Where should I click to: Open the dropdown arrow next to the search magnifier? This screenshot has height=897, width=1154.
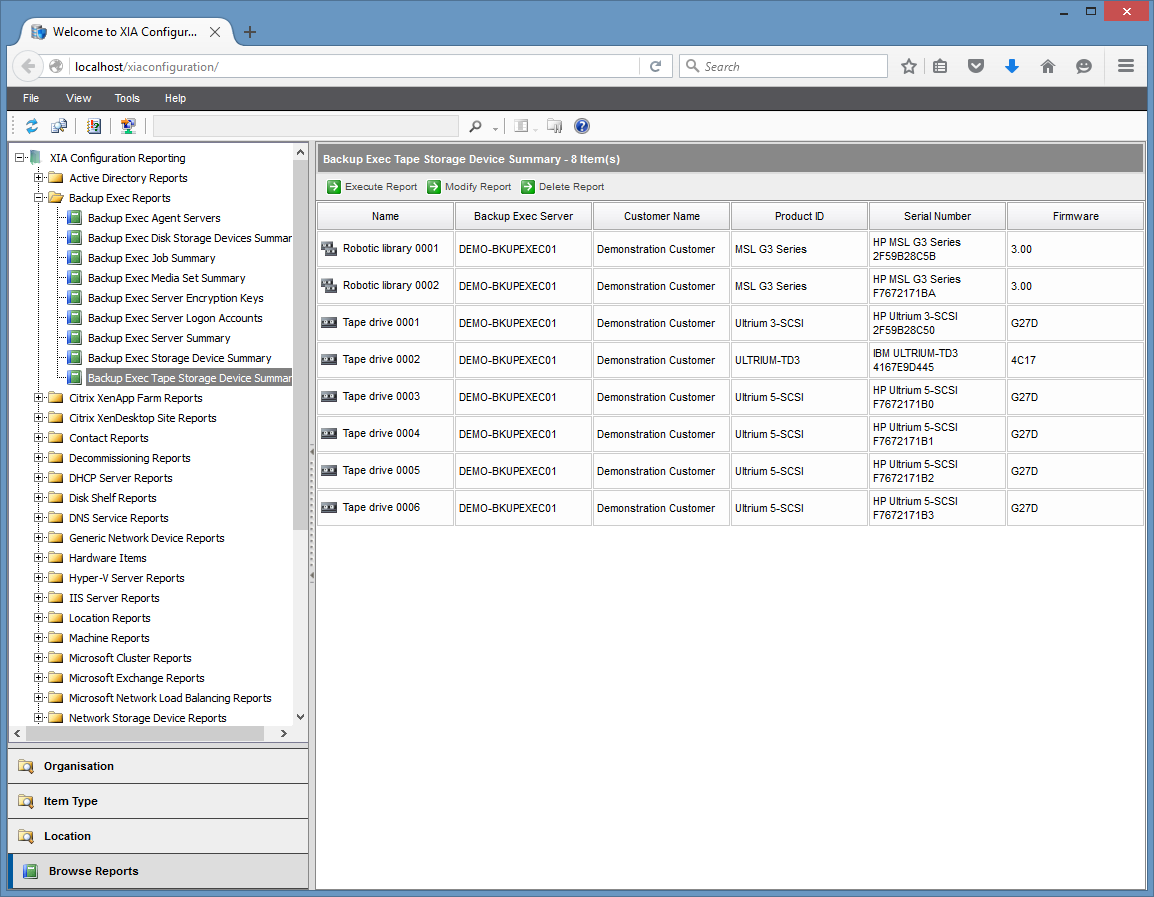[493, 128]
